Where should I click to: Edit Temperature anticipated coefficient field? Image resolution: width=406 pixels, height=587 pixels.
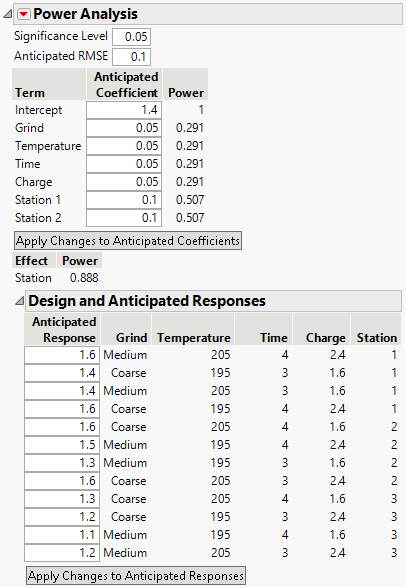click(x=124, y=146)
